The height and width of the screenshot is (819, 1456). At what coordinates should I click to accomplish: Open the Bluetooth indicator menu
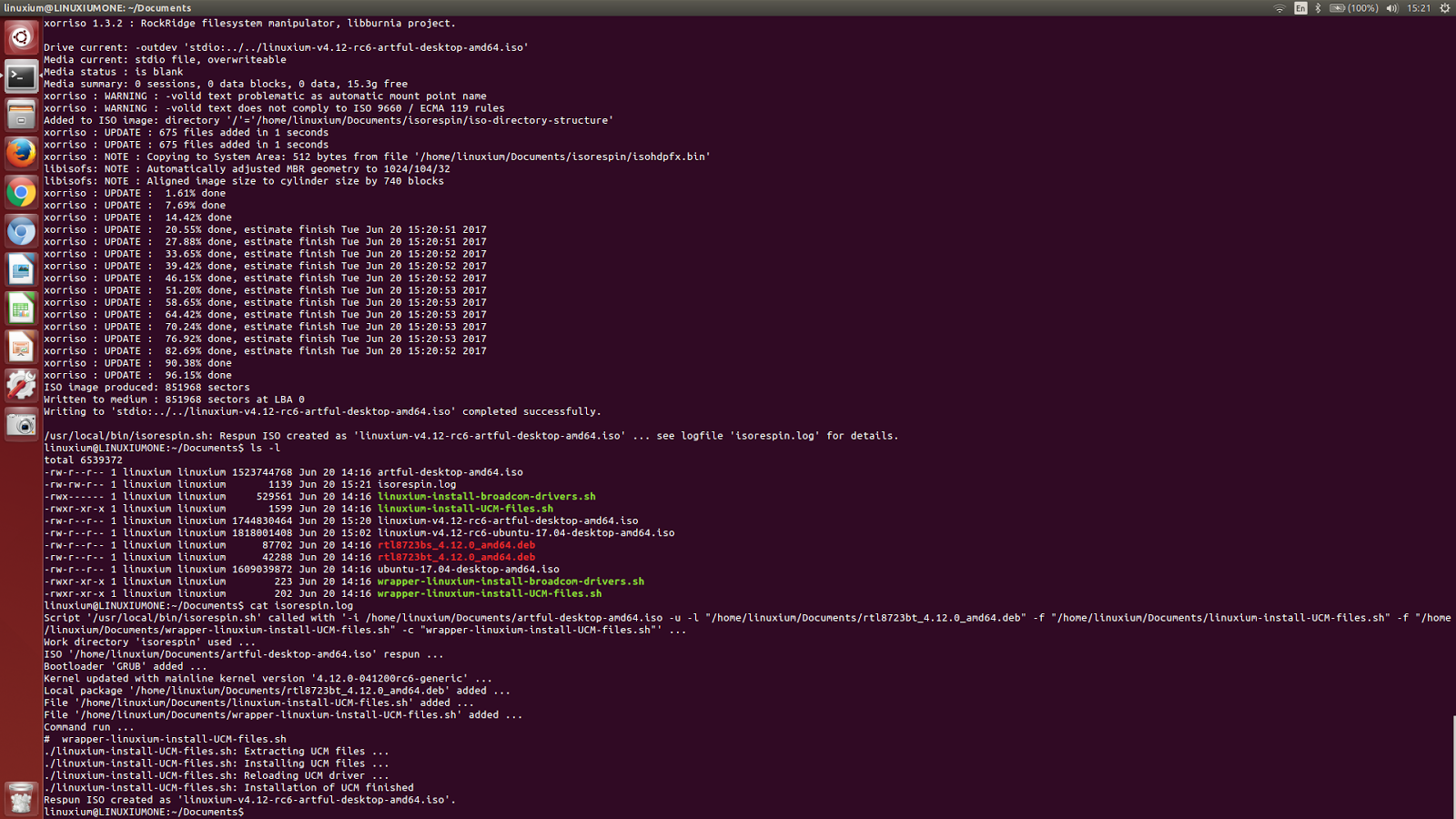coord(1317,7)
